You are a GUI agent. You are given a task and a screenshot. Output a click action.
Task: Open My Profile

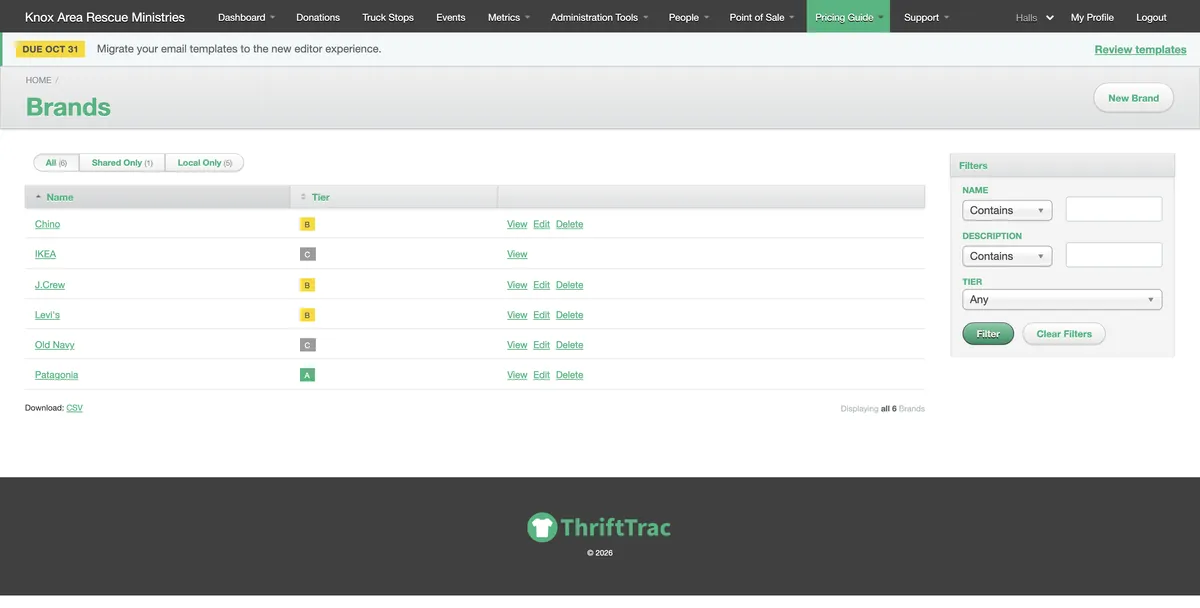point(1092,17)
